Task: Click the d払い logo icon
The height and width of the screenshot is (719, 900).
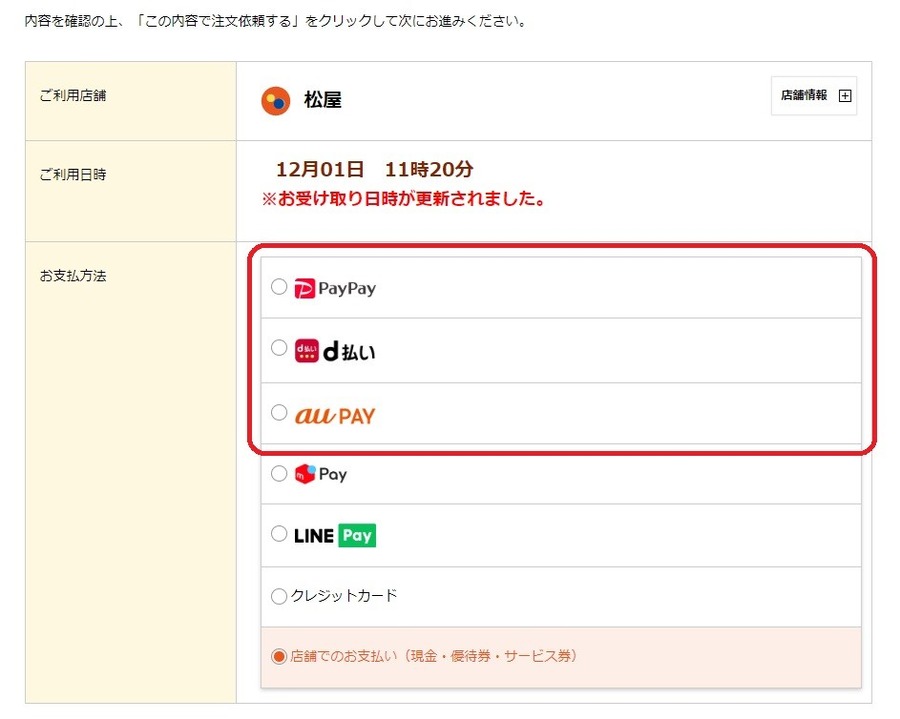Action: pos(307,351)
